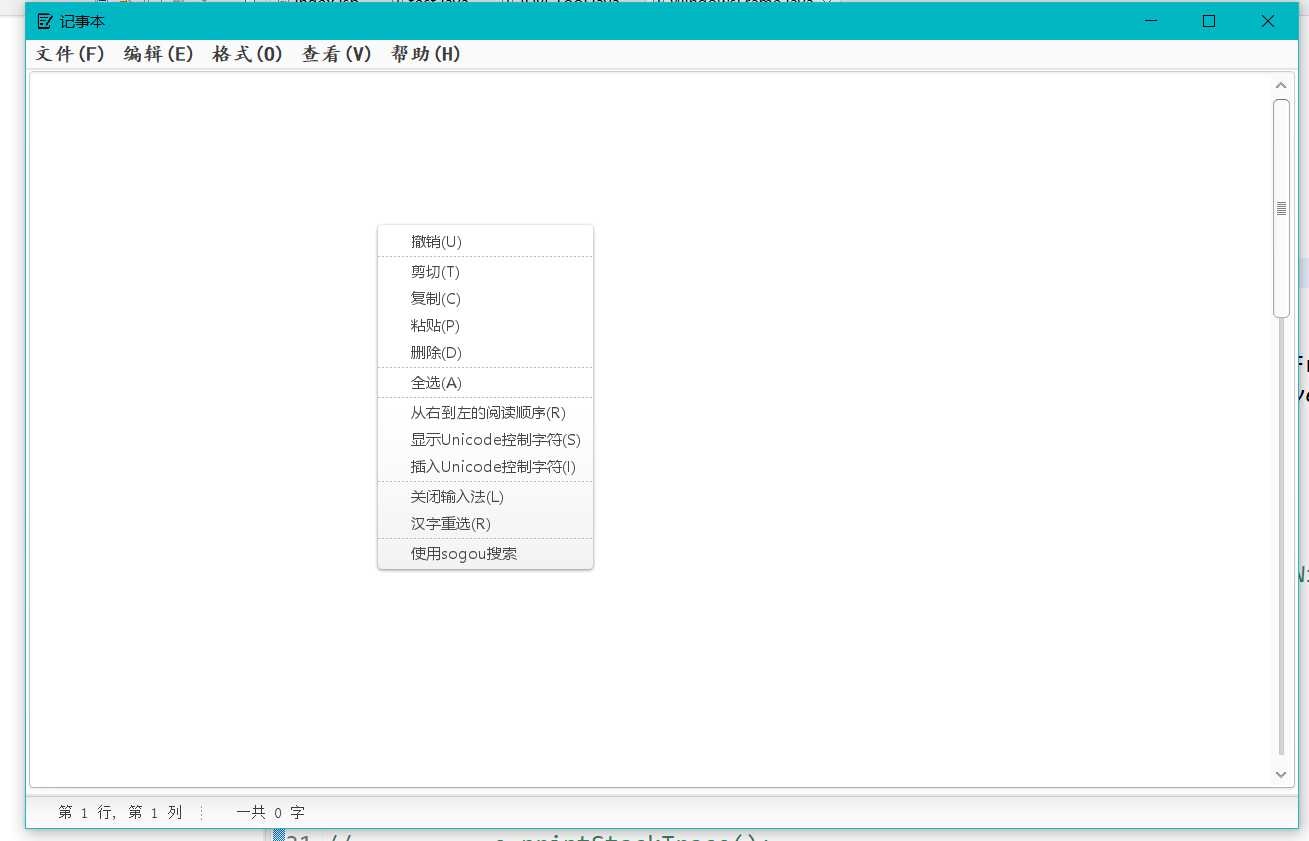Viewport: 1309px width, 841px height.
Task: Select 使用sogou搜索 entry
Action: point(485,554)
